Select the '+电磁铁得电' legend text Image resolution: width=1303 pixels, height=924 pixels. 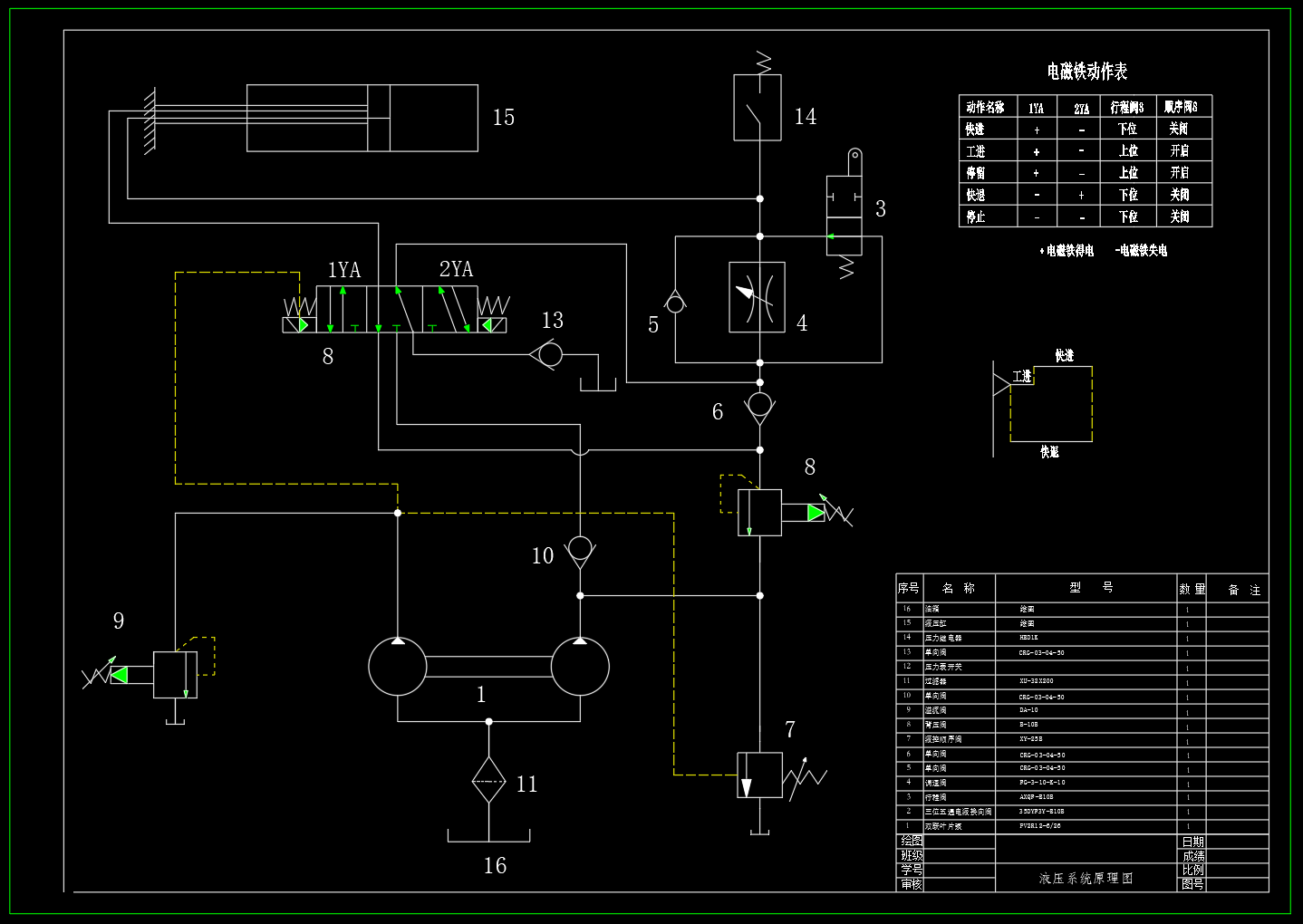pyautogui.click(x=1067, y=251)
